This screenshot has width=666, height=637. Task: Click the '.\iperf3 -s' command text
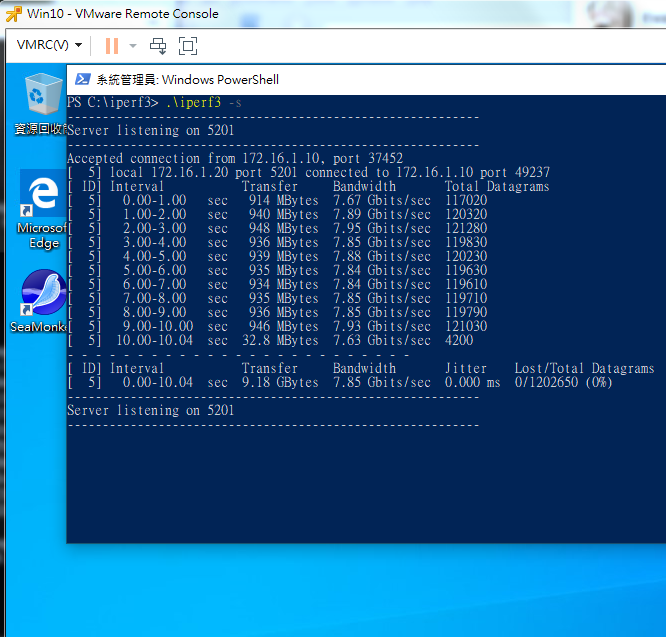pos(203,103)
